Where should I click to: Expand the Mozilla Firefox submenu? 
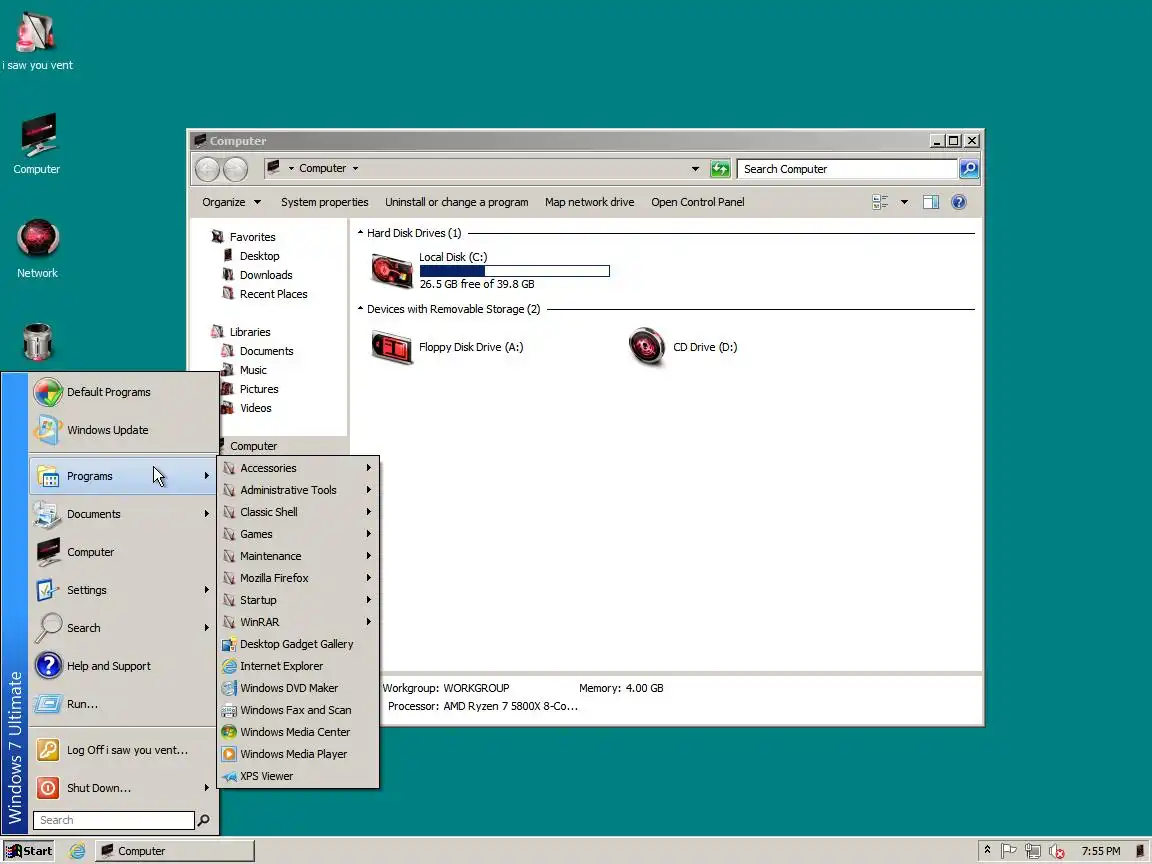[298, 578]
